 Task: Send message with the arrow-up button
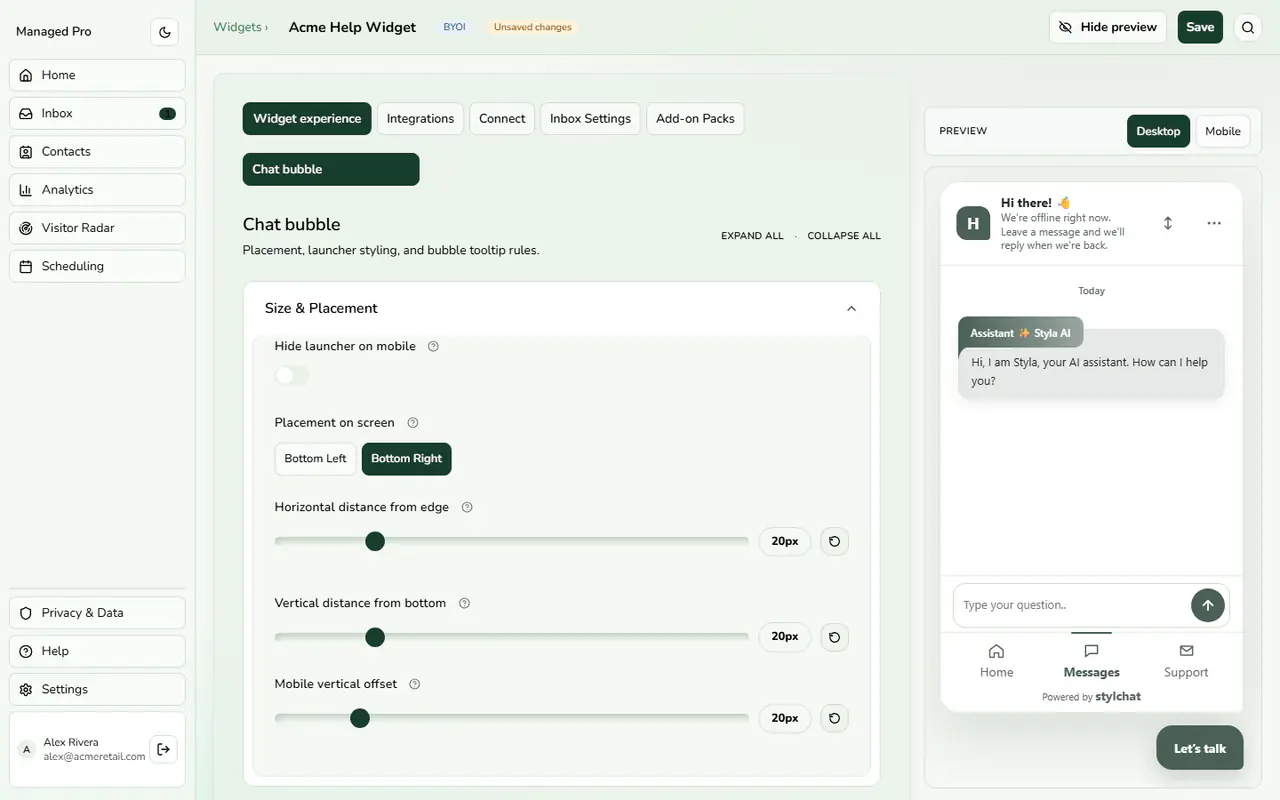coord(1207,605)
